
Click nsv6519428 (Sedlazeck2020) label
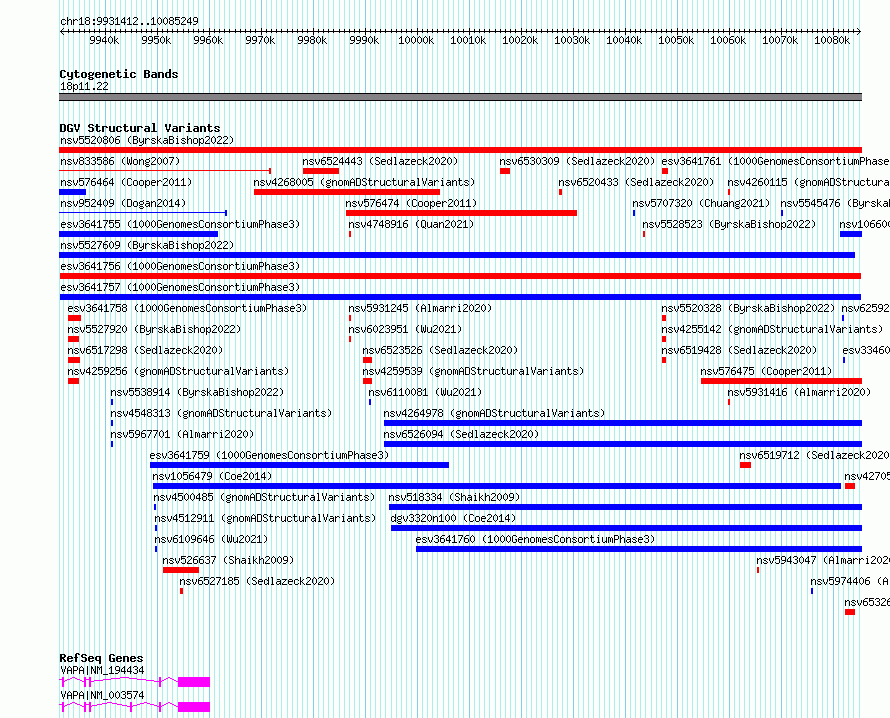(x=739, y=350)
